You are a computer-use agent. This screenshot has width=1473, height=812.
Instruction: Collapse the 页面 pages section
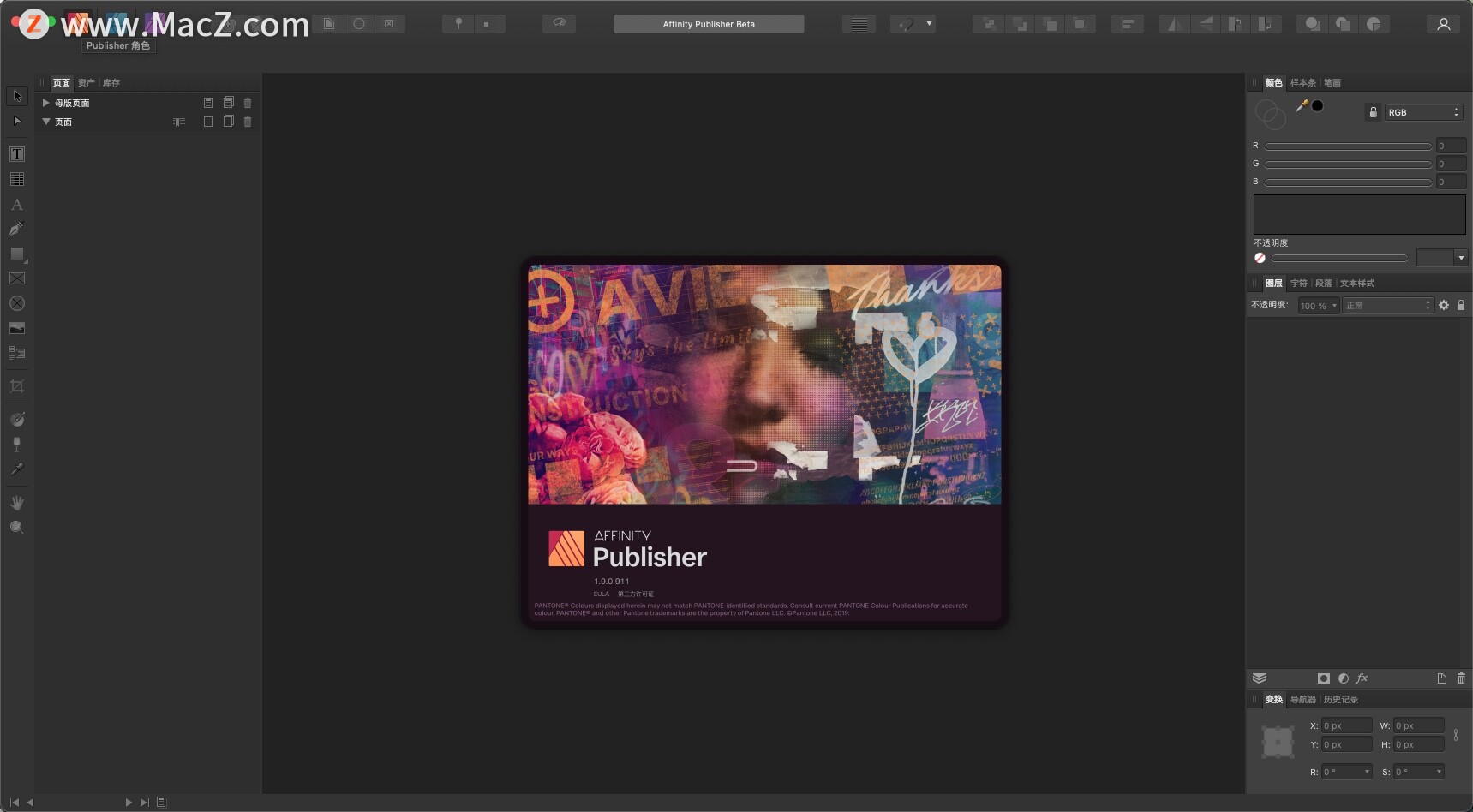[46, 122]
